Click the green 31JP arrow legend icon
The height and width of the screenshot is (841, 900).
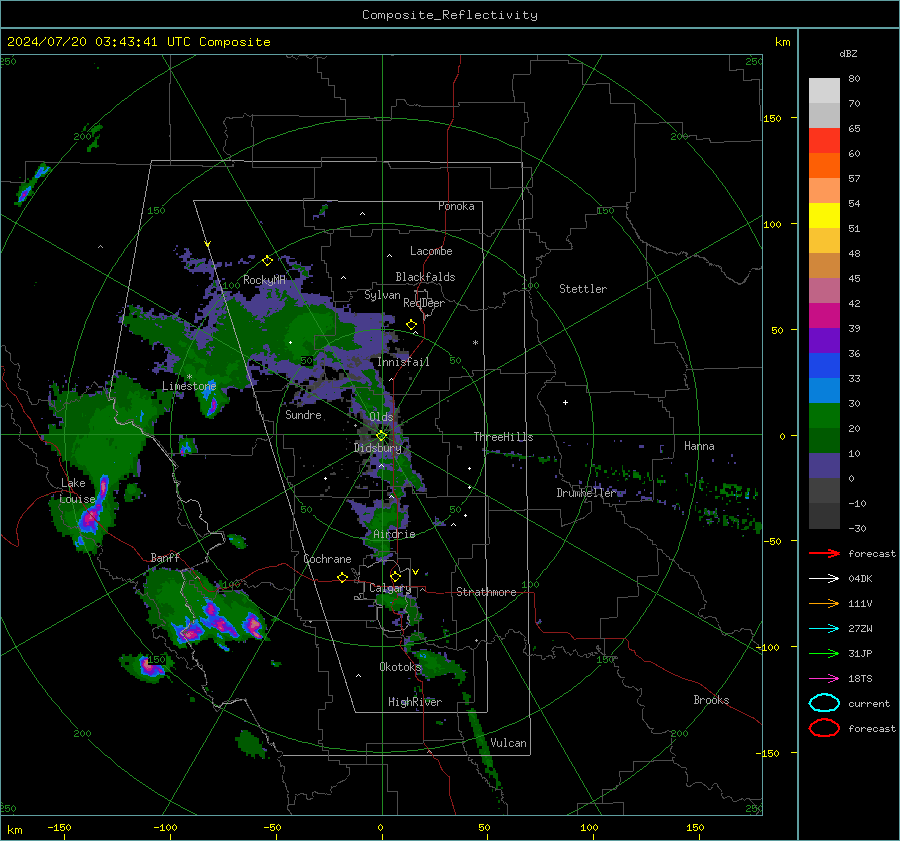824,653
